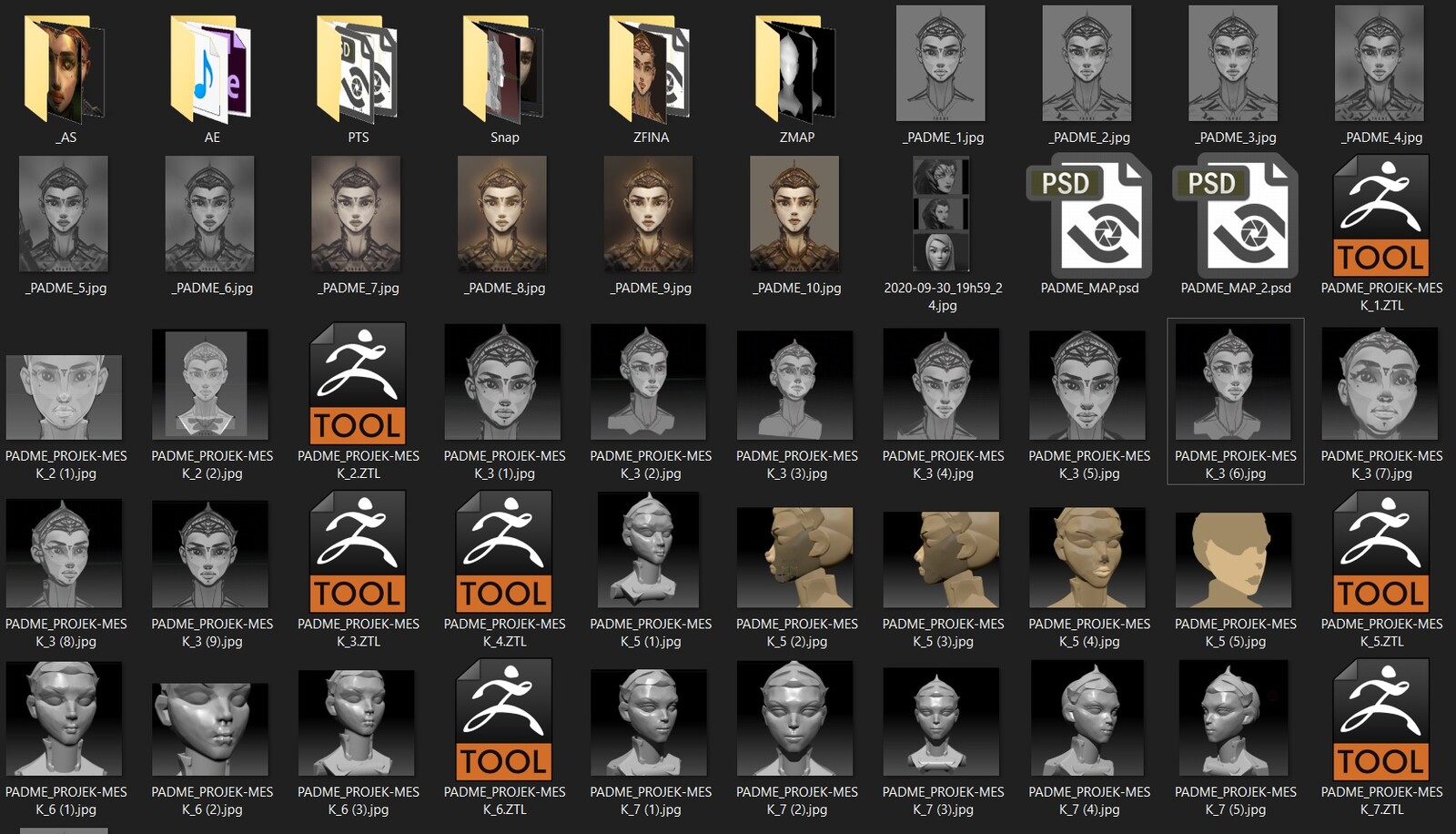Select the PADME_MAP_2.psd file icon
Viewport: 1456px width, 834px height.
[1236, 216]
